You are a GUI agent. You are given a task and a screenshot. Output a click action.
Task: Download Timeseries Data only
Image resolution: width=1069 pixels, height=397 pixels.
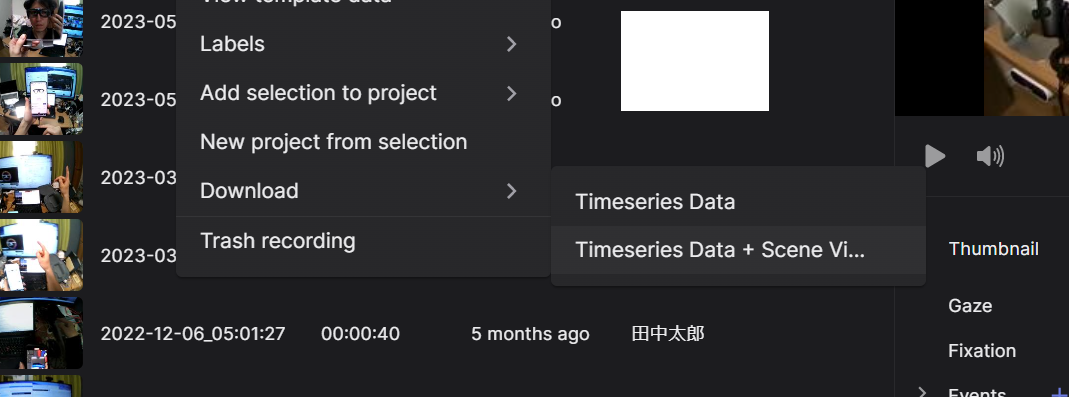click(x=738, y=202)
